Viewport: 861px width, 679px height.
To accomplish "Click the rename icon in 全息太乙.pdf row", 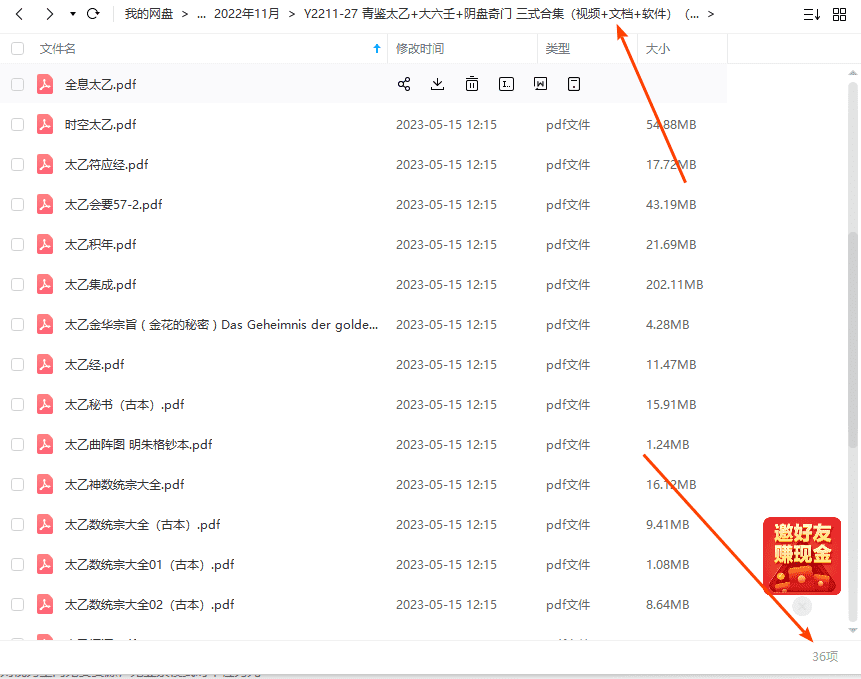I will tap(507, 85).
